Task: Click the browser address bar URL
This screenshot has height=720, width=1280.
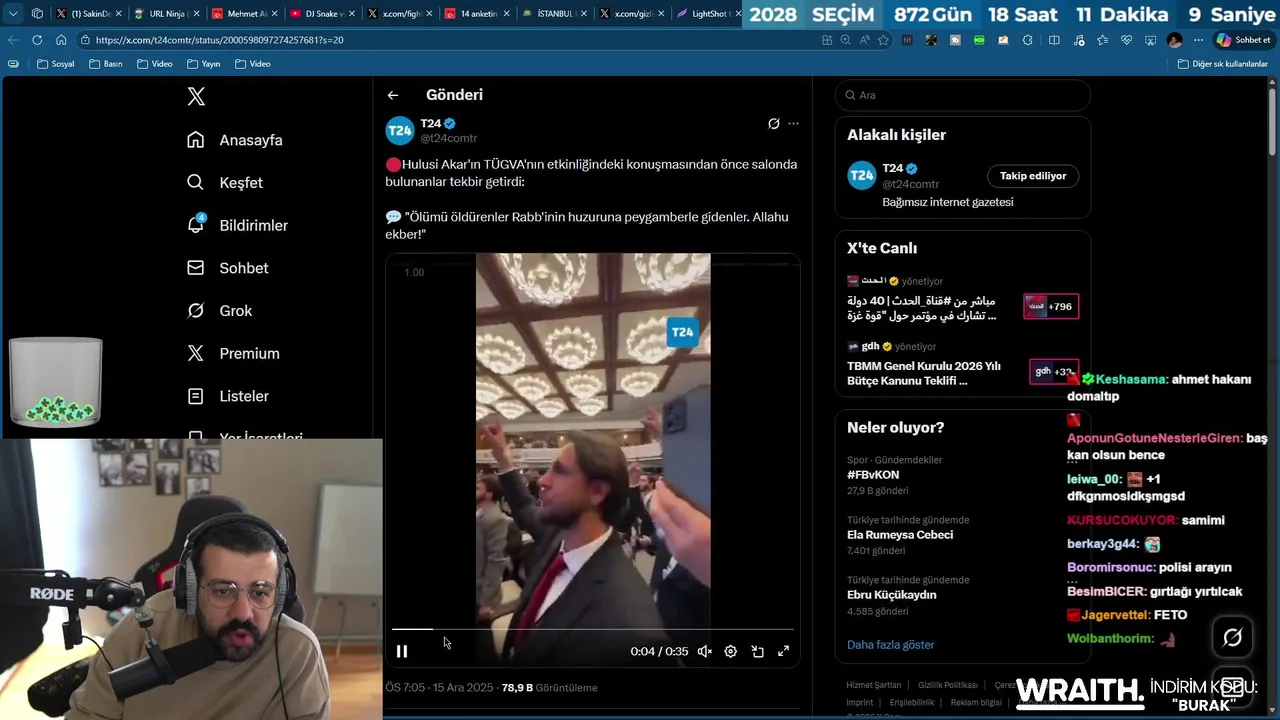Action: click(220, 40)
